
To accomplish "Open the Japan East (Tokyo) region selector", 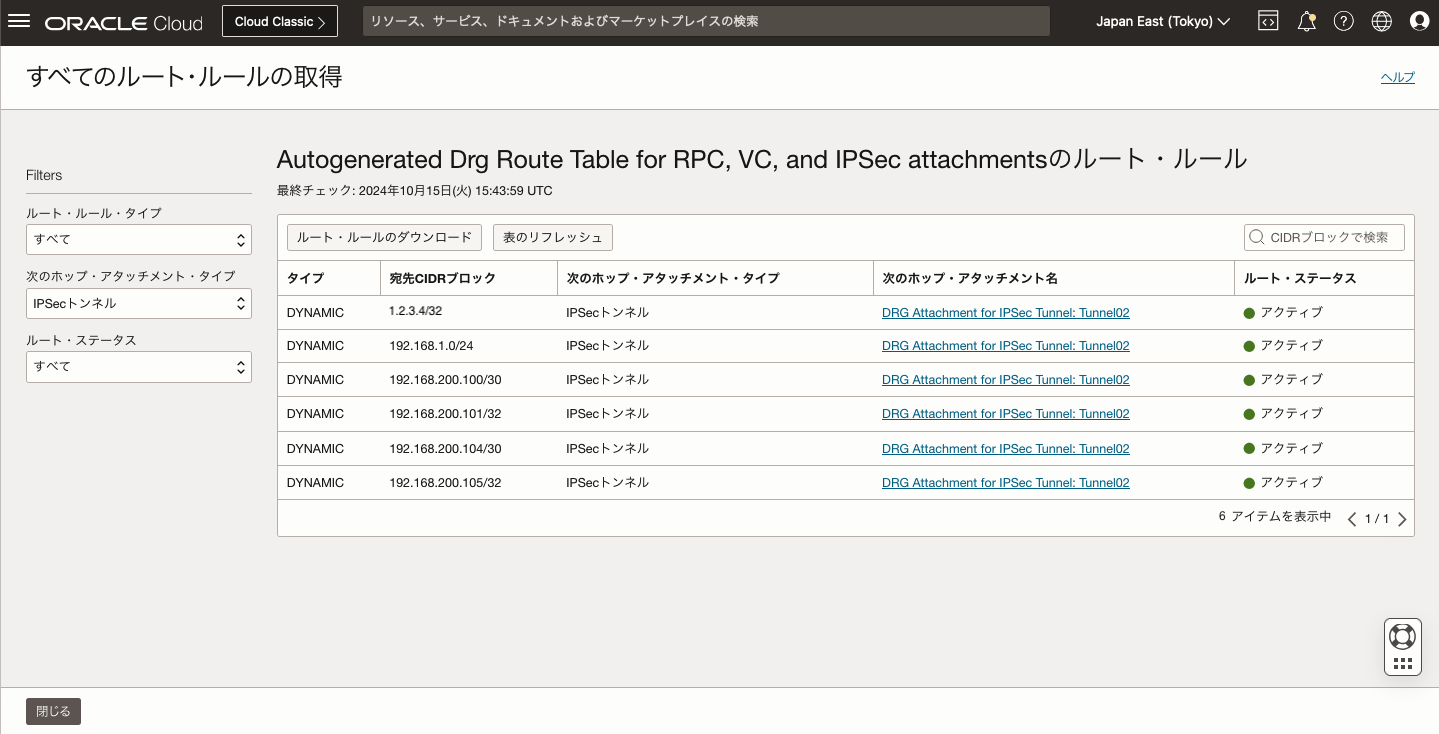I will point(1163,21).
